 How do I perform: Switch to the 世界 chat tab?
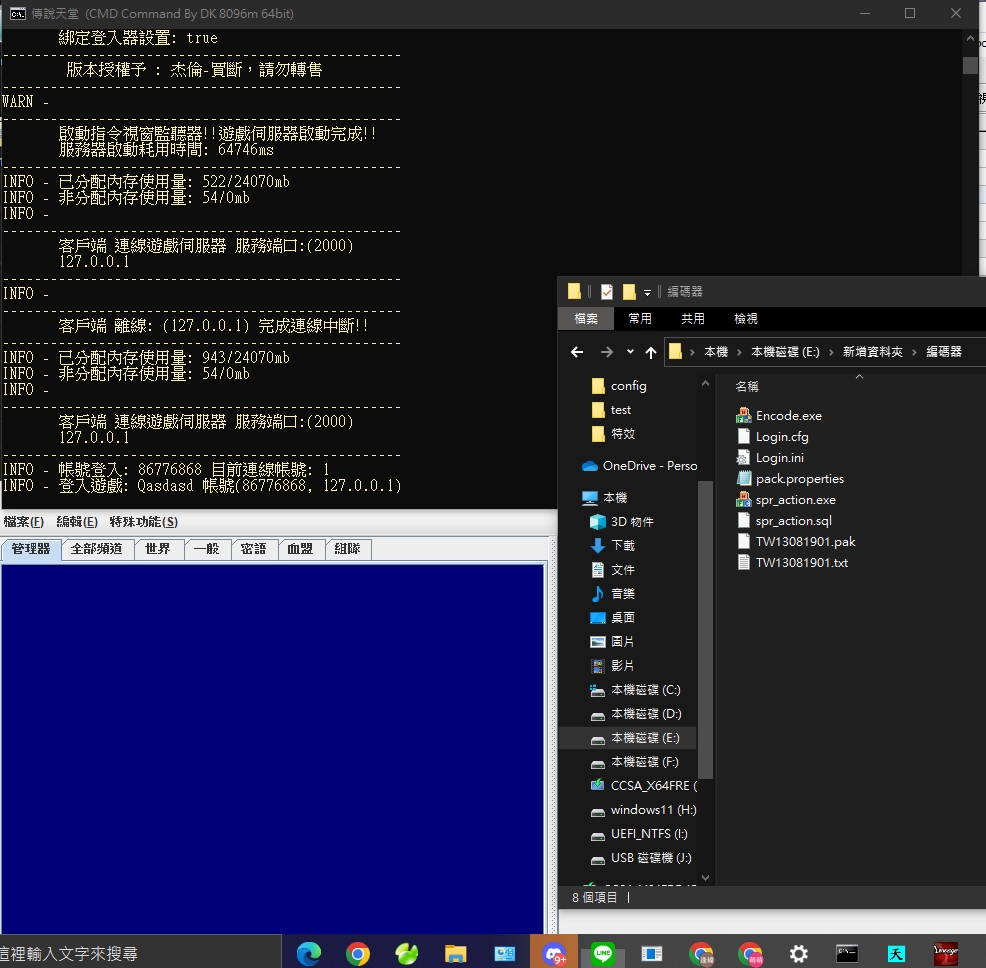(x=157, y=549)
